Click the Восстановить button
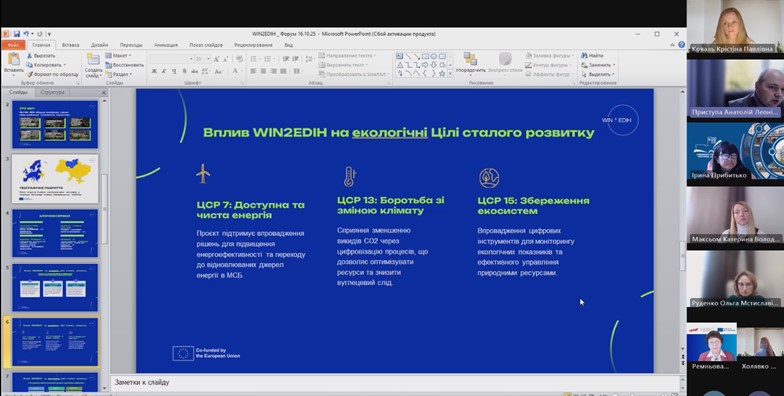This screenshot has height=396, width=784. click(x=124, y=64)
